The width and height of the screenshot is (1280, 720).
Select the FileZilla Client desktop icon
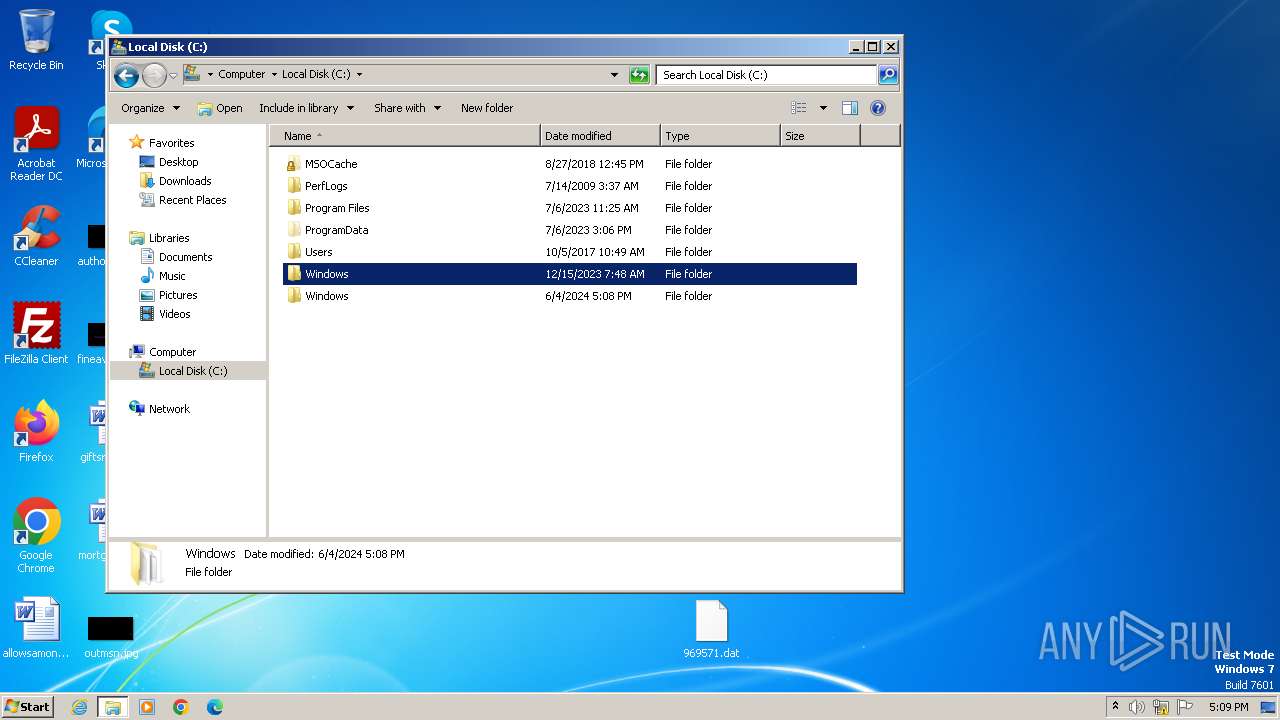[36, 334]
